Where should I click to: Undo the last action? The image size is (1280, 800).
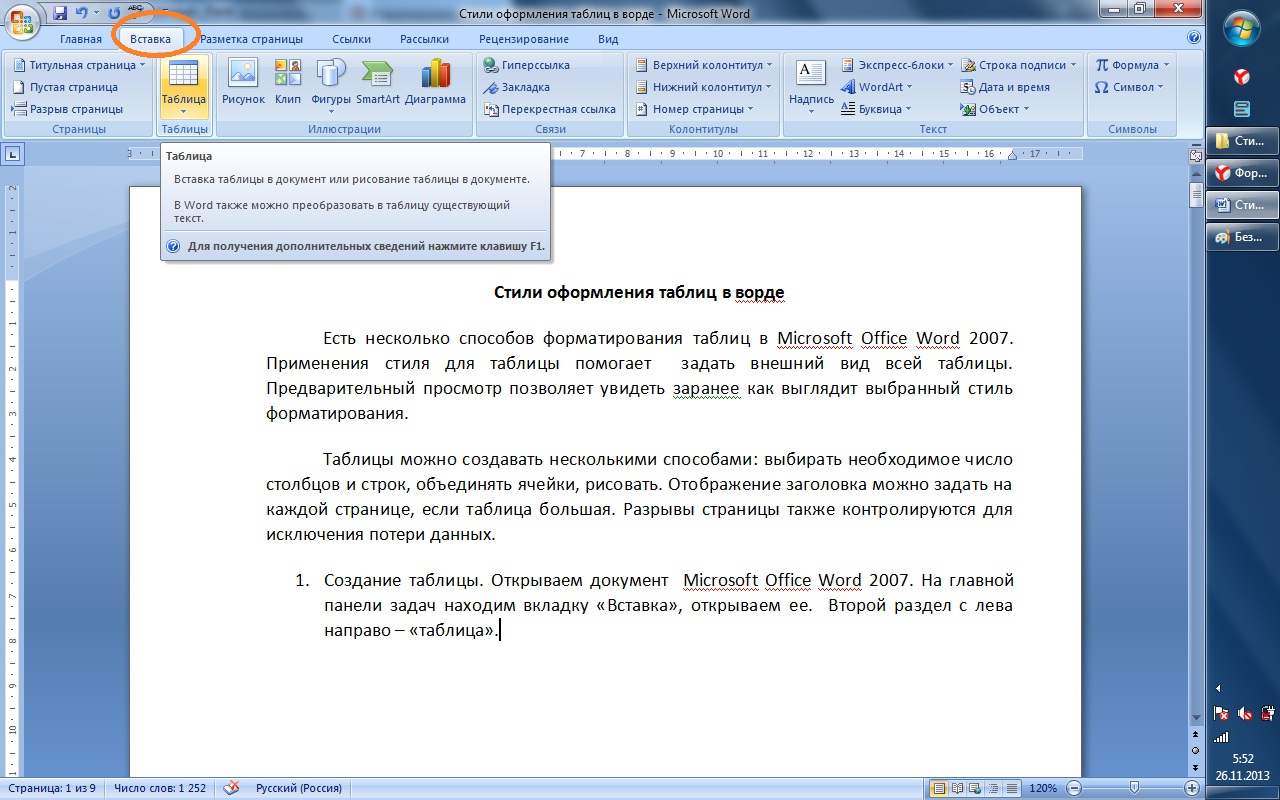pyautogui.click(x=83, y=13)
